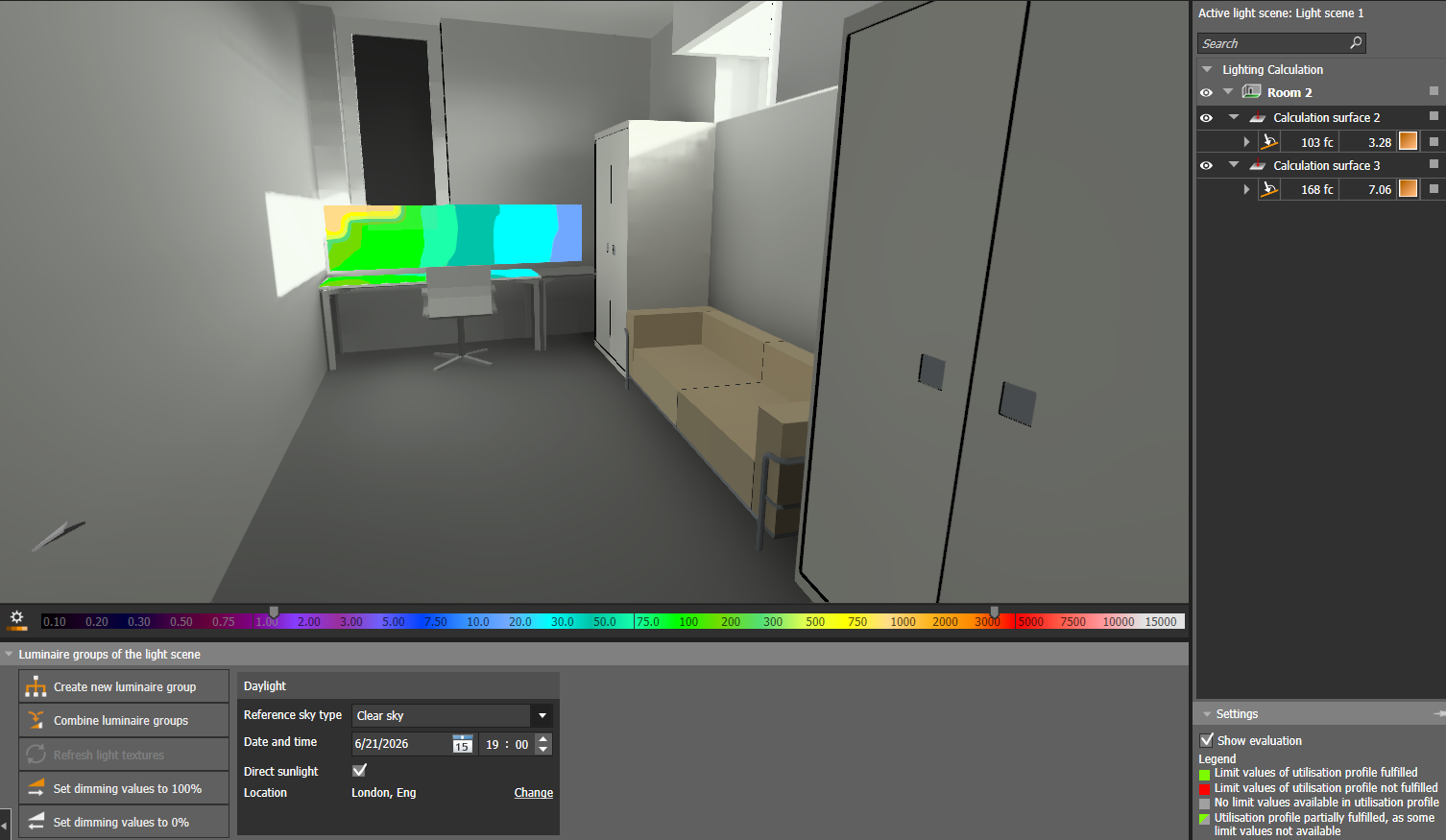This screenshot has height=840, width=1446.
Task: Click Create new luminaire group
Action: point(124,686)
